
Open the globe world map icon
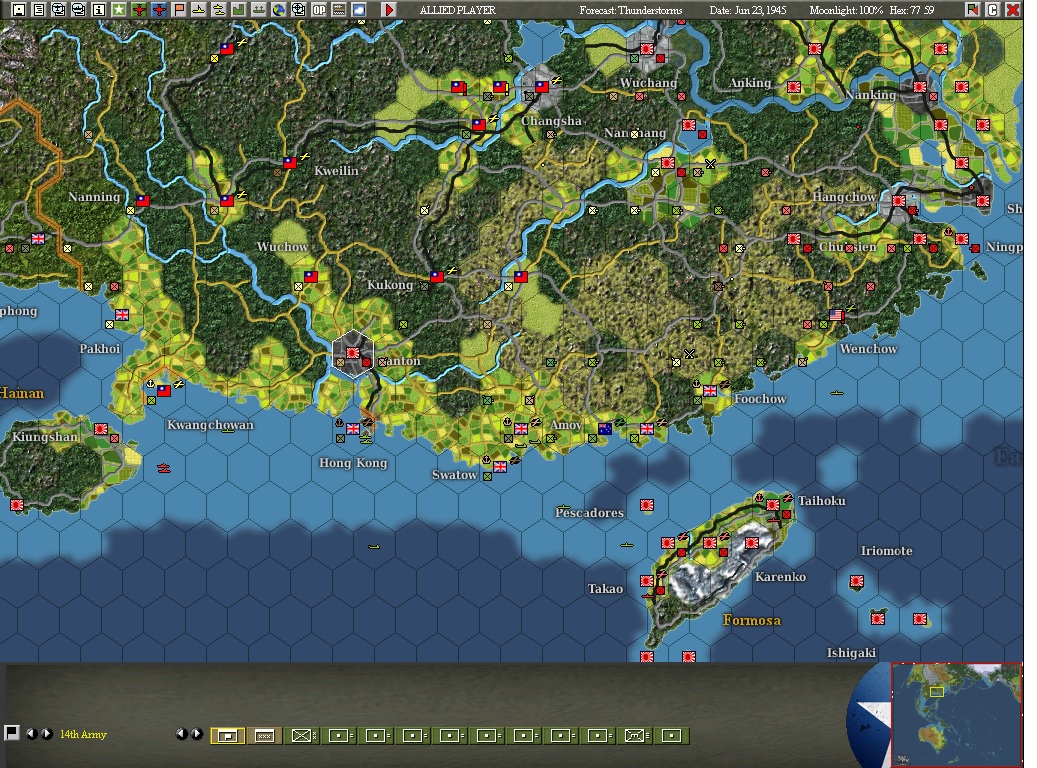tap(278, 9)
